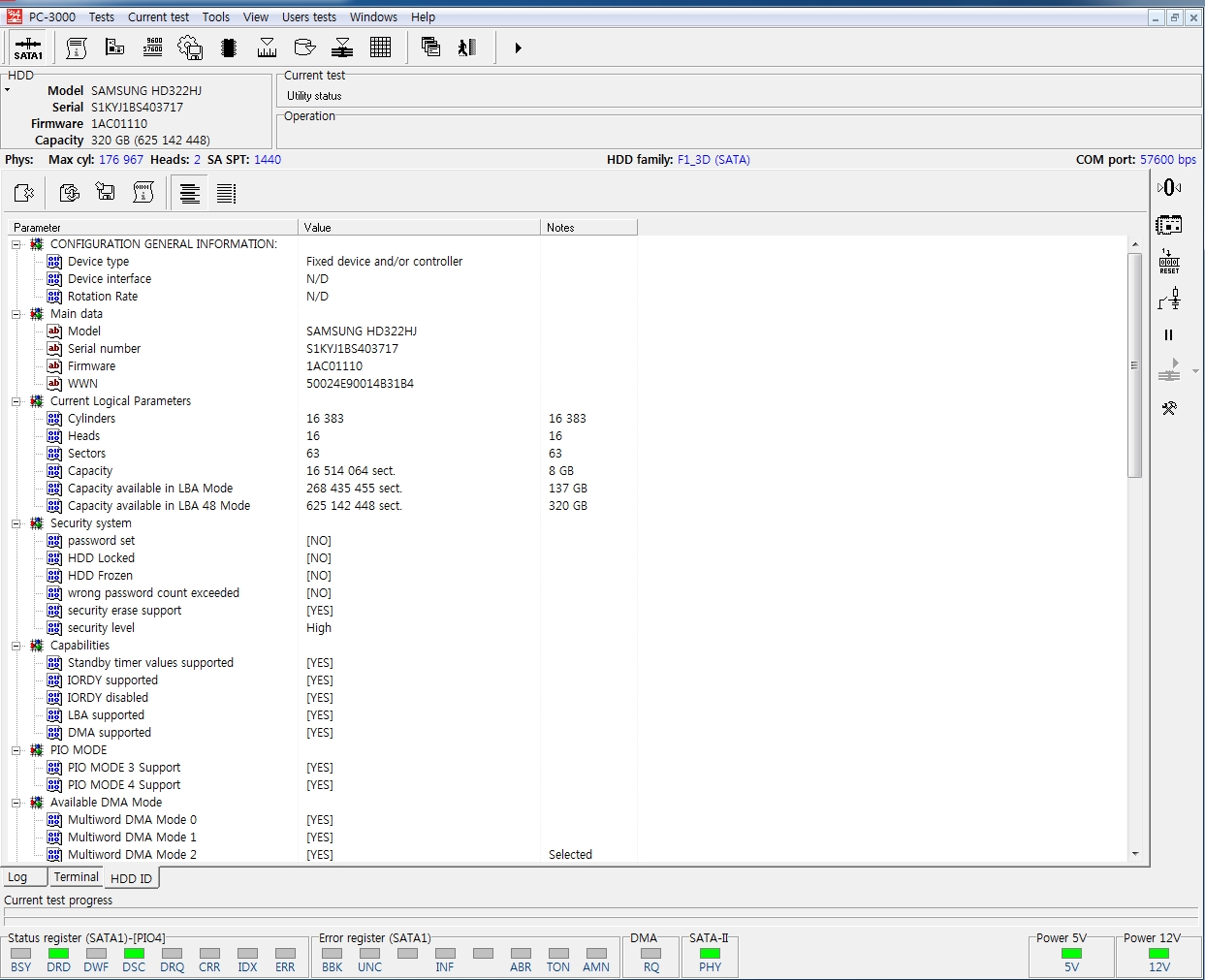This screenshot has width=1205, height=980.
Task: Open the Current test menu
Action: (x=158, y=17)
